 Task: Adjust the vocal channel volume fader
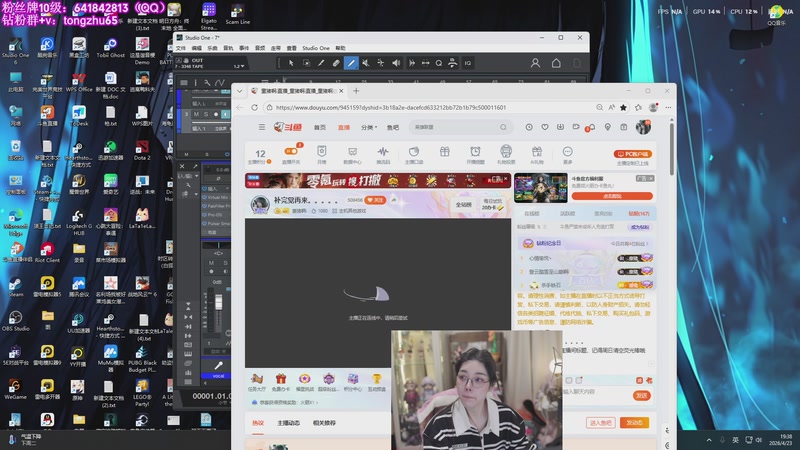click(218, 303)
